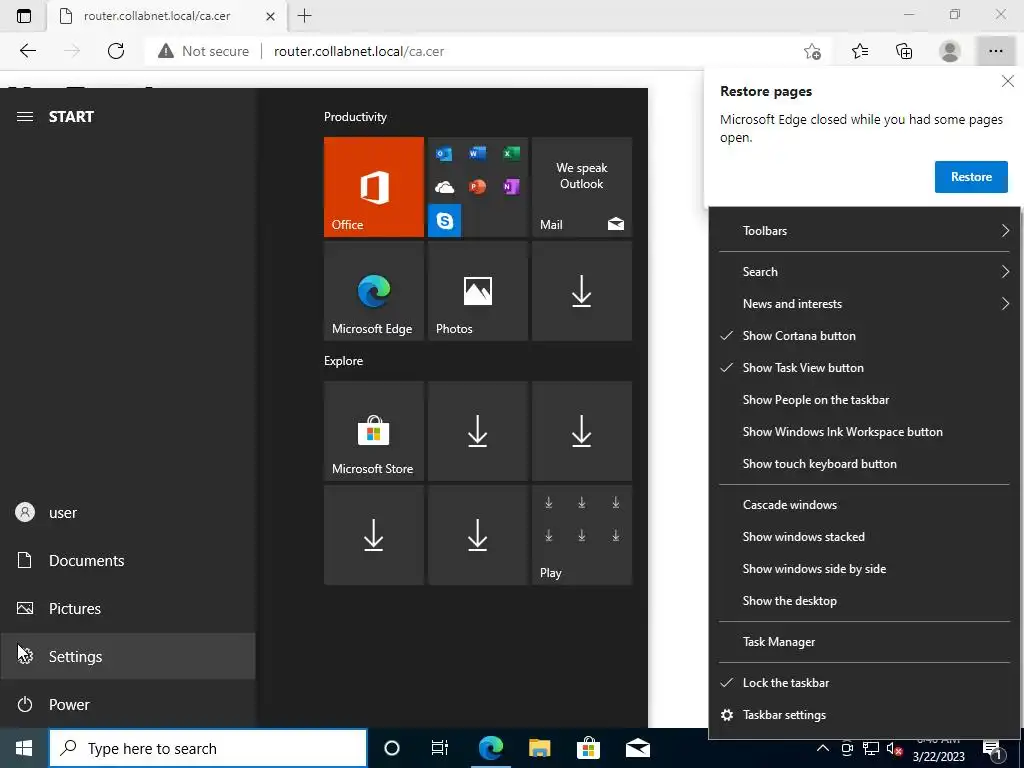
Task: Open Edge Settings and more menu
Action: [995, 51]
